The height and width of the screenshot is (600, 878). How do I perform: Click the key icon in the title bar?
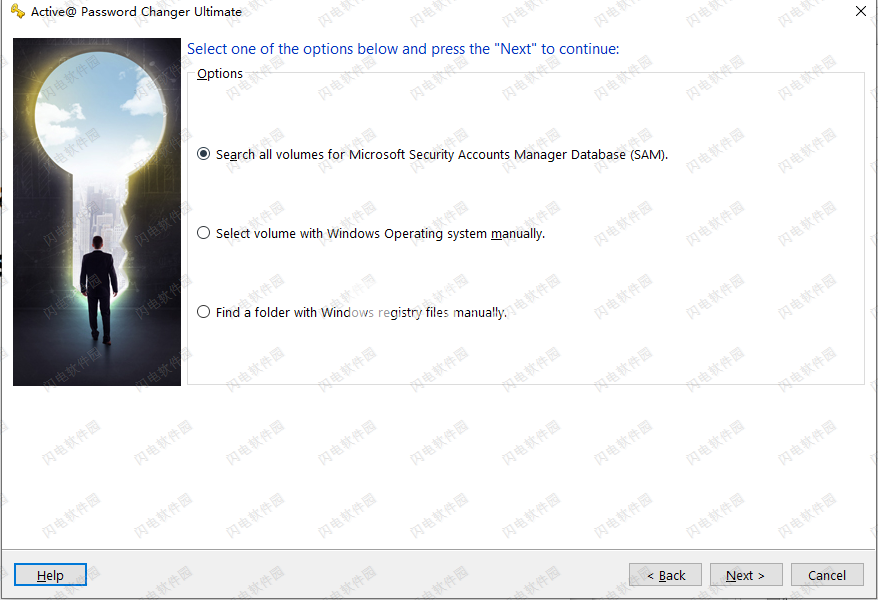click(x=18, y=11)
